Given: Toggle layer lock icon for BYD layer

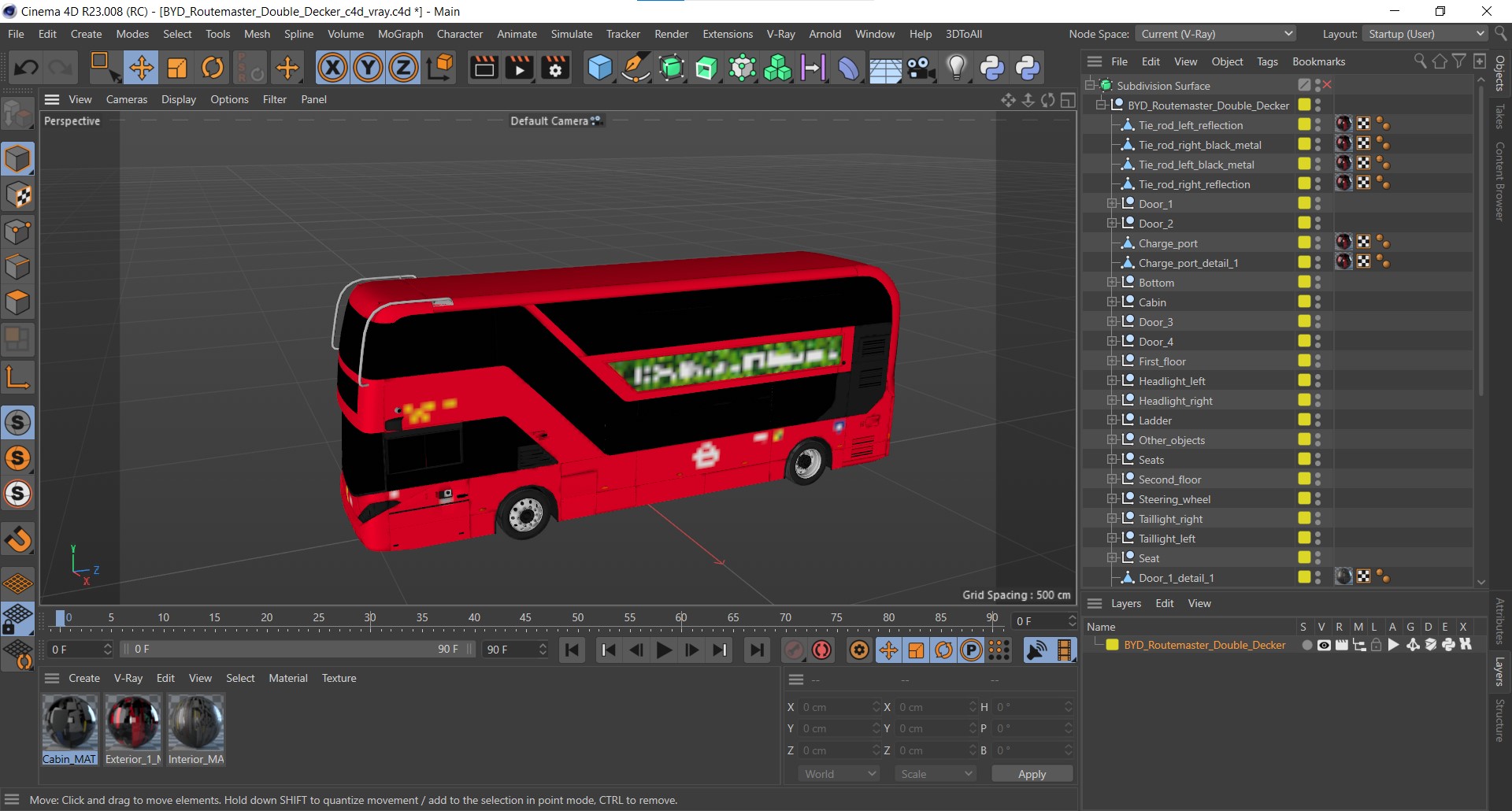Looking at the screenshot, I should tap(1376, 645).
